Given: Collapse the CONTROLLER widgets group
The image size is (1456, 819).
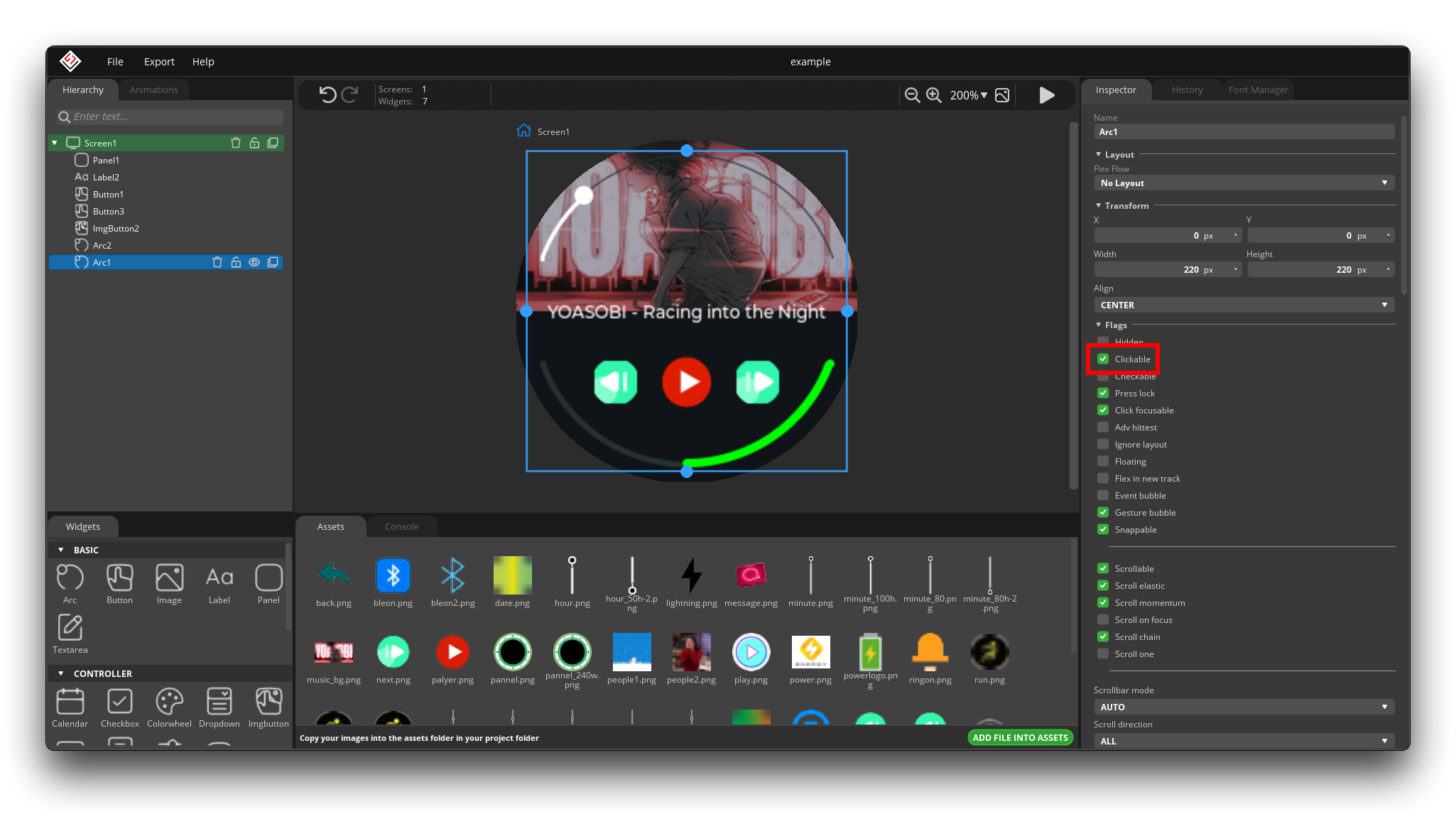Looking at the screenshot, I should (61, 673).
